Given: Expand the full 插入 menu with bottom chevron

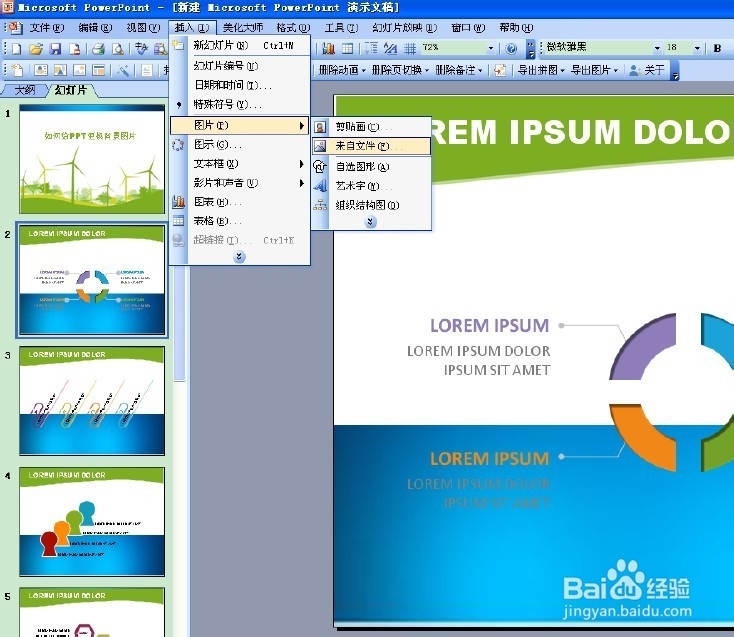Looking at the screenshot, I should pyautogui.click(x=239, y=256).
